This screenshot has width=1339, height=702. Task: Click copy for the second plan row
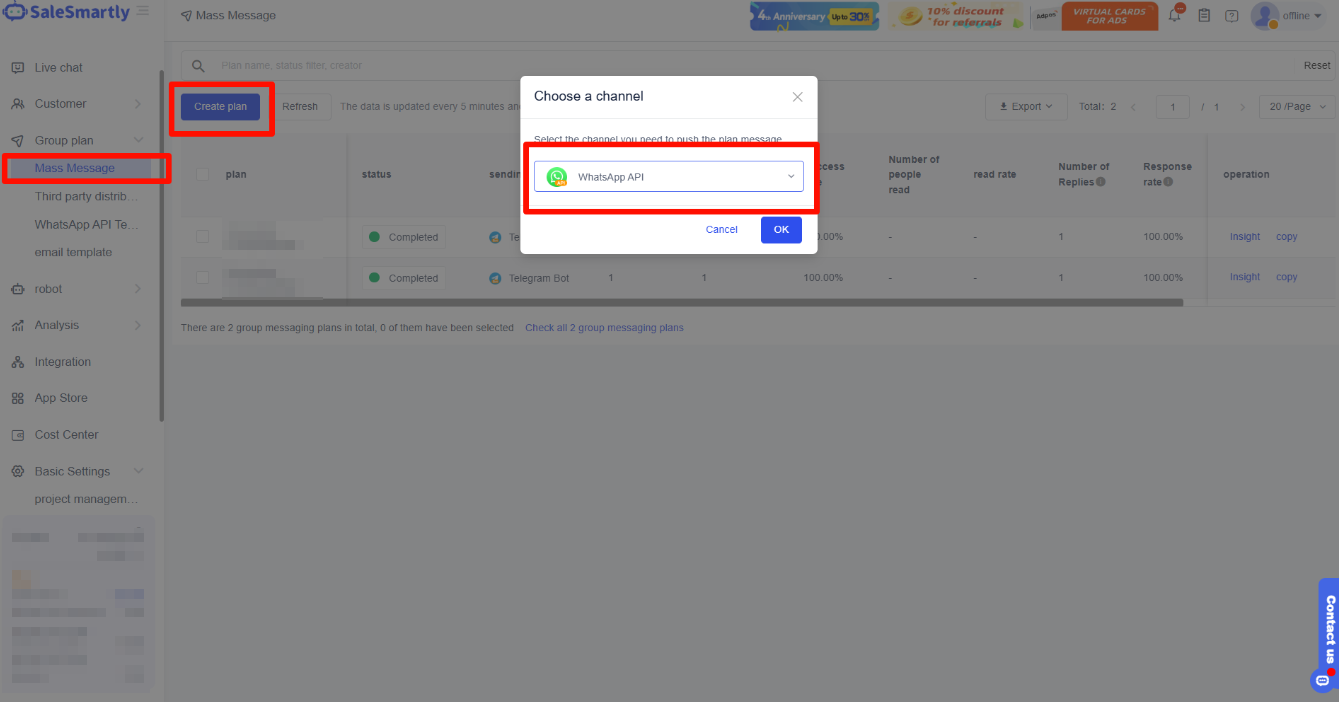pyautogui.click(x=1287, y=277)
